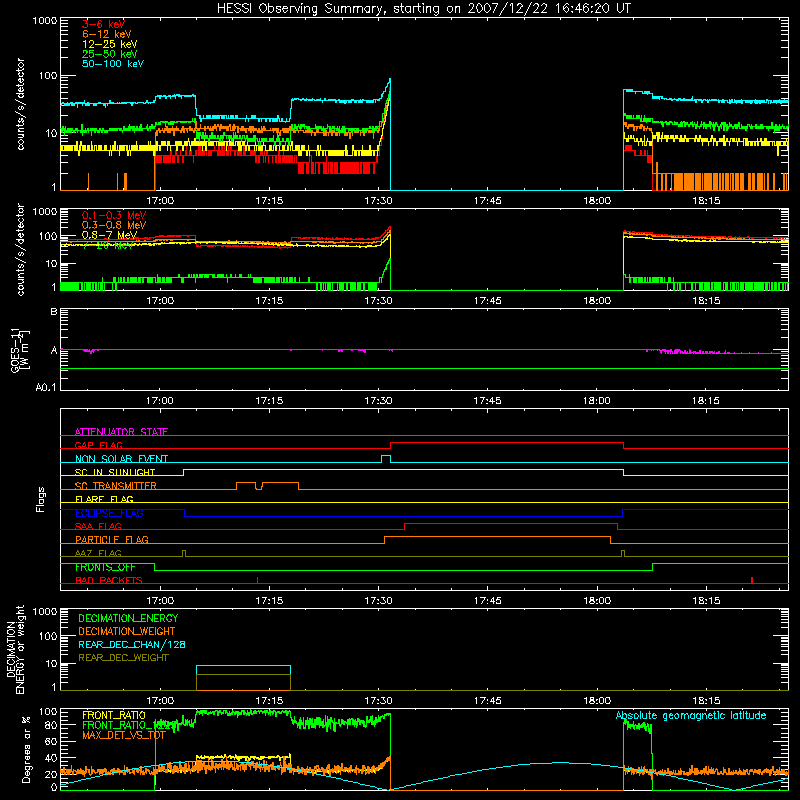Click 18:00 tick label under the Flags panel
This screenshot has height=800, width=800.
[597, 601]
